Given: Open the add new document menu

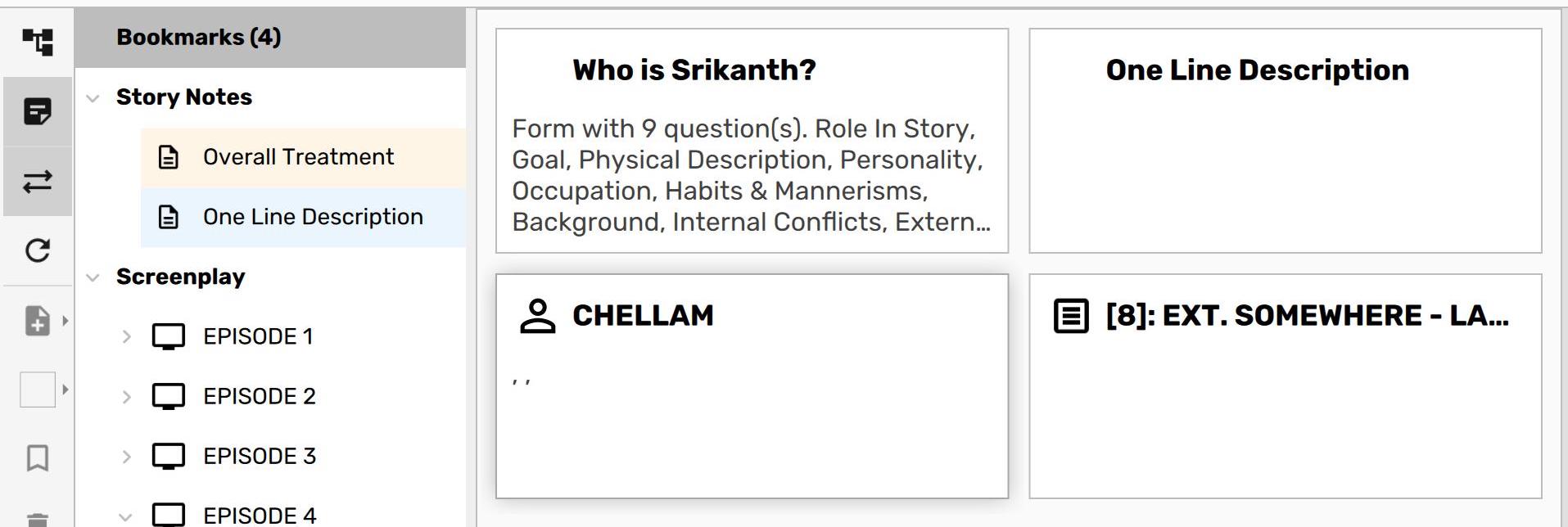Looking at the screenshot, I should pyautogui.click(x=38, y=321).
